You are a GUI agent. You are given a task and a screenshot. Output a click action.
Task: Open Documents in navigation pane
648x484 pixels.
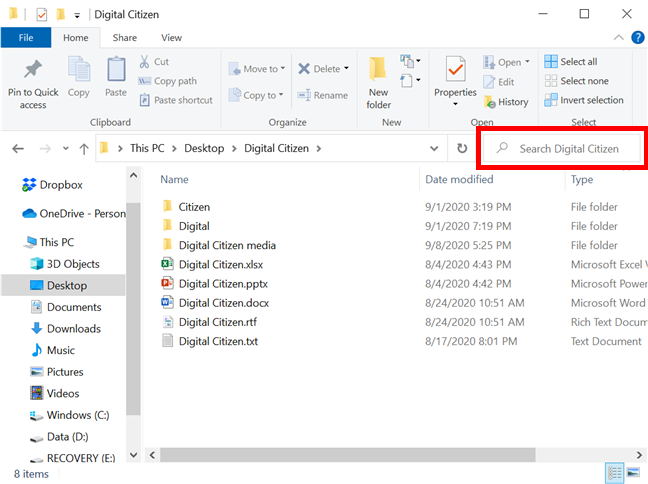pos(66,307)
